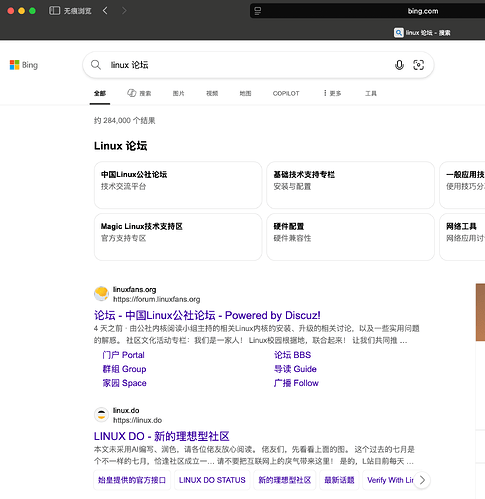Open the 硬件配置 card
This screenshot has width=485, height=499.
click(350, 237)
